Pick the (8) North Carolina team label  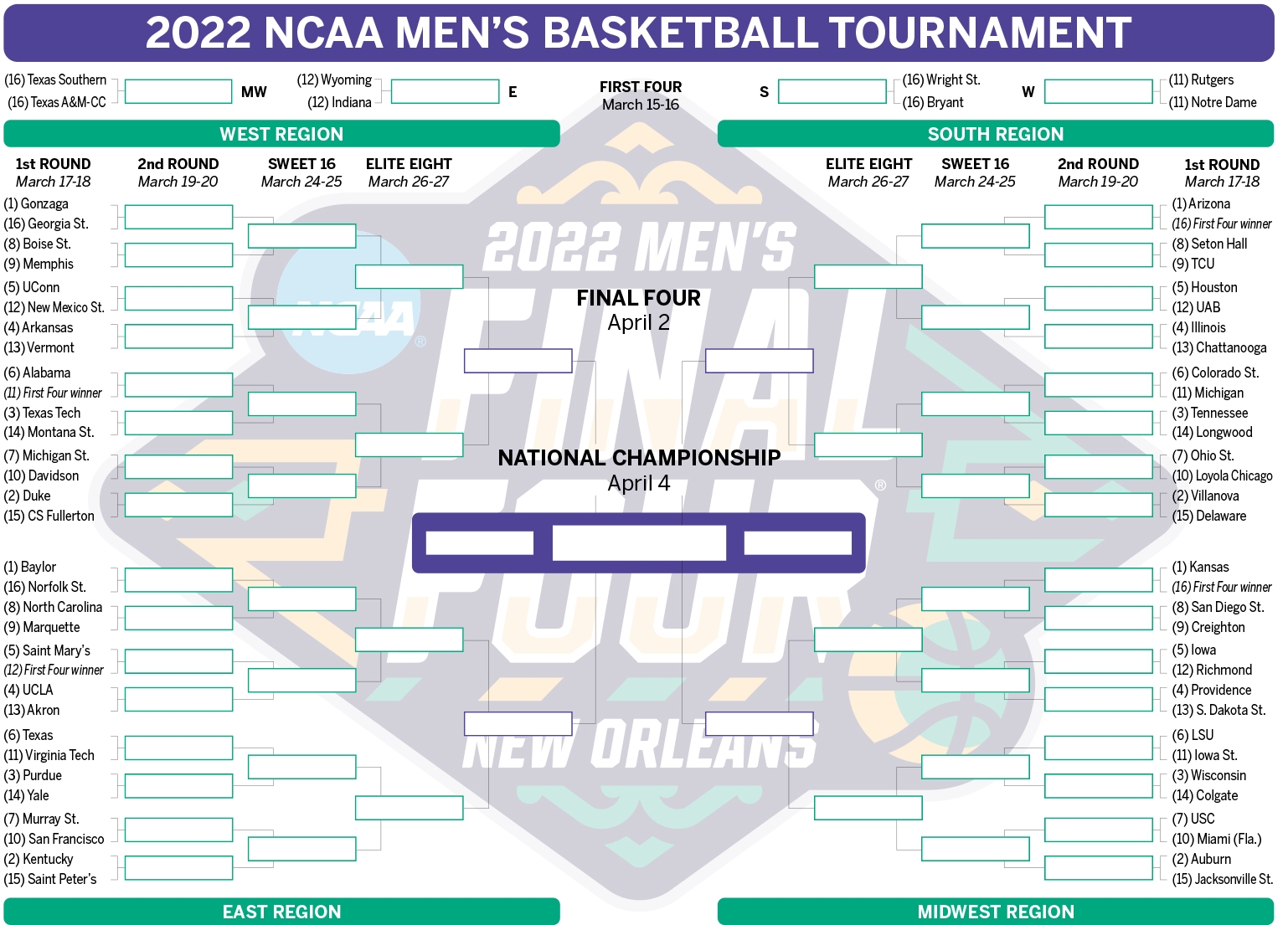(x=53, y=607)
